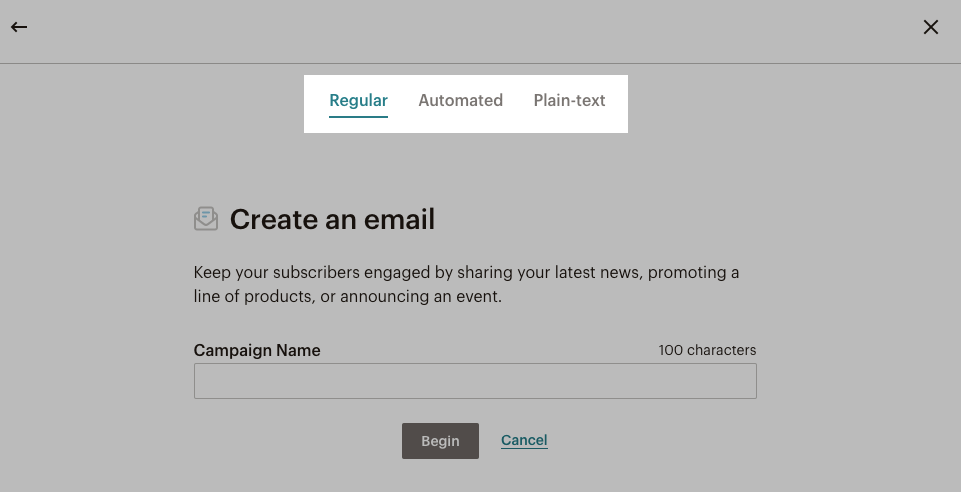Focus the Campaign Name input field
The width and height of the screenshot is (961, 492).
(x=475, y=381)
